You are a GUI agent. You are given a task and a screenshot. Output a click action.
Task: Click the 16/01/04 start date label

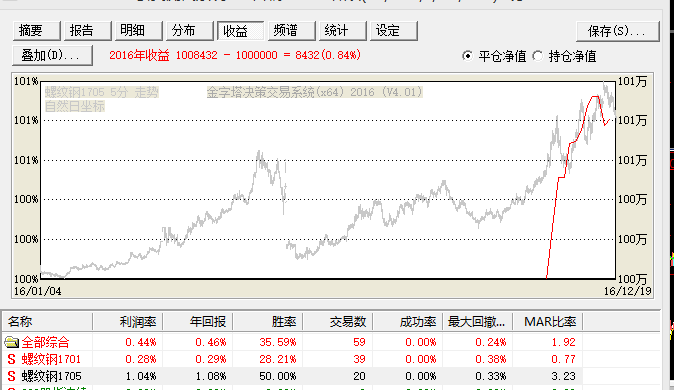[x=37, y=291]
